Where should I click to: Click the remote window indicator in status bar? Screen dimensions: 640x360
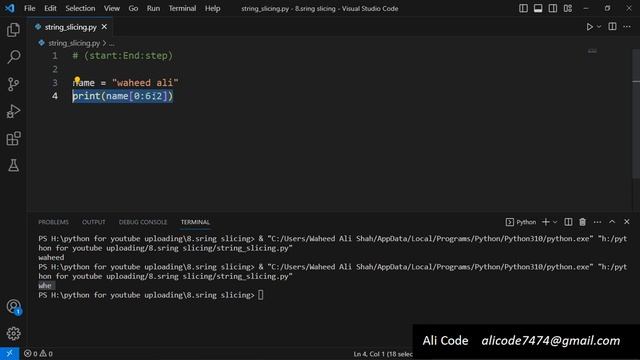9,353
